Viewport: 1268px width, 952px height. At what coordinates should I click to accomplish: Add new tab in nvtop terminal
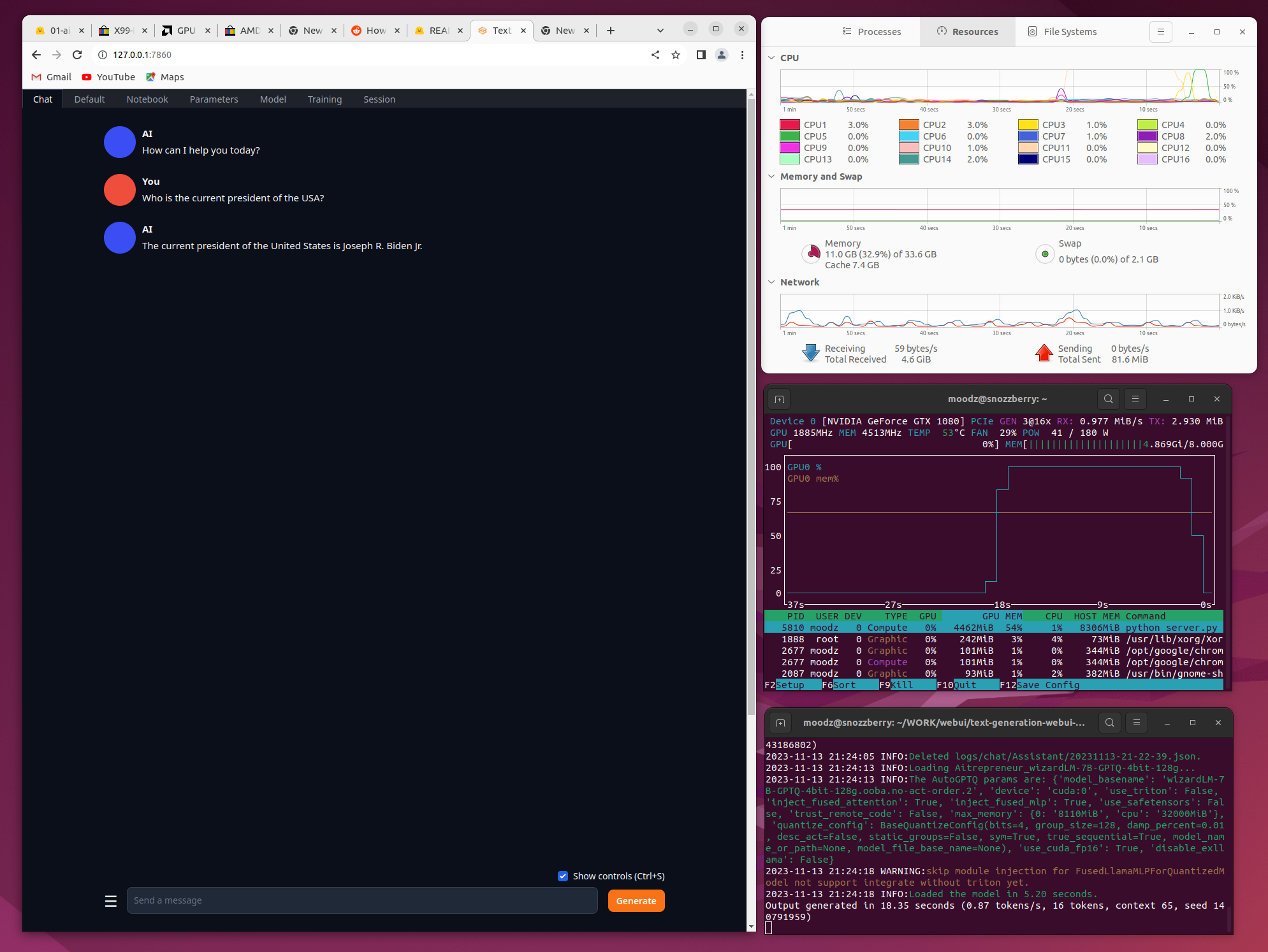pyautogui.click(x=779, y=399)
